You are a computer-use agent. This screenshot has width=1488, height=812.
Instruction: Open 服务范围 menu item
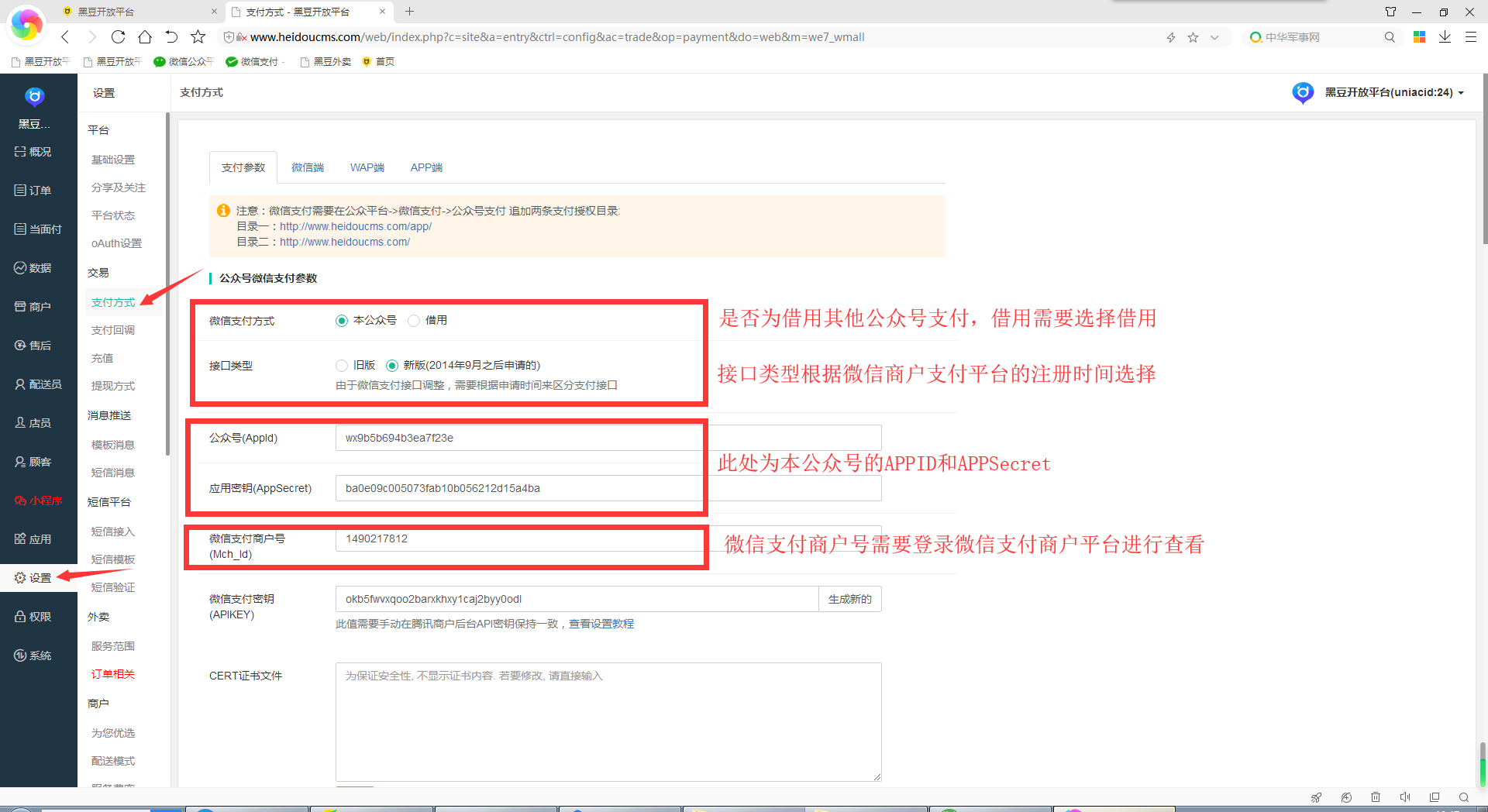[113, 646]
